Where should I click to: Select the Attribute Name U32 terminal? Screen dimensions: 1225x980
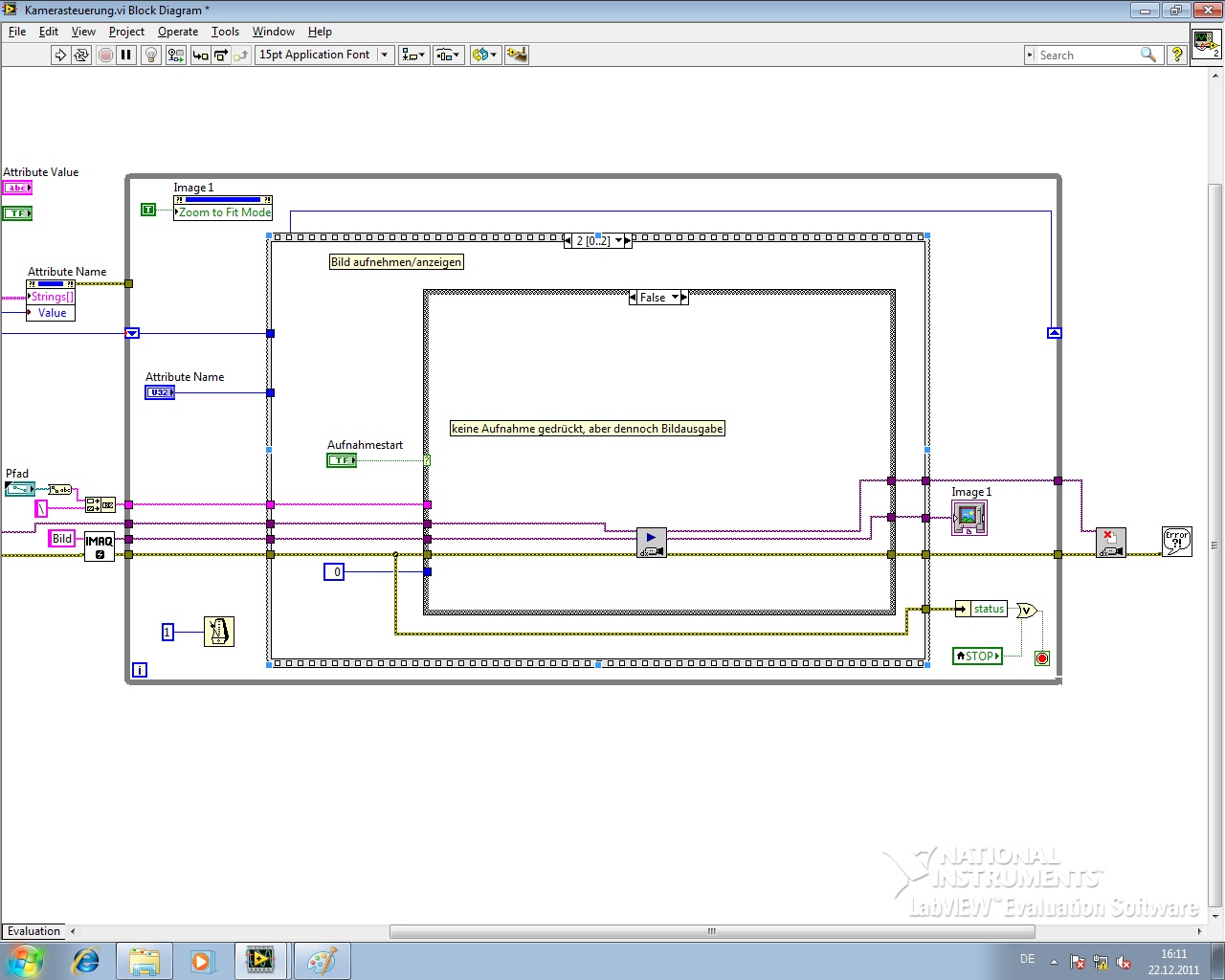tap(160, 392)
